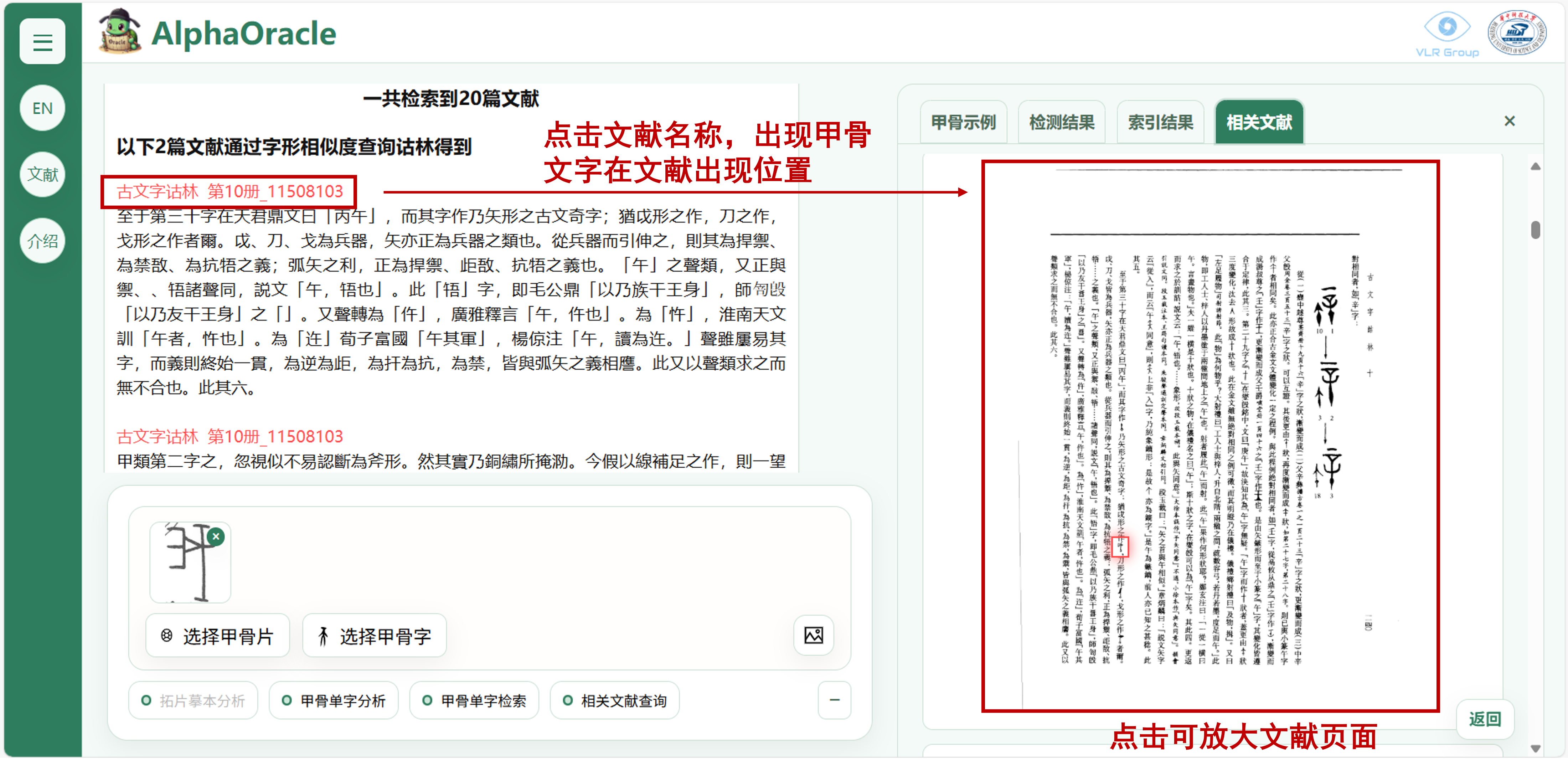This screenshot has width=1568, height=771.
Task: Switch to the 检测结果 tab
Action: [x=1062, y=122]
